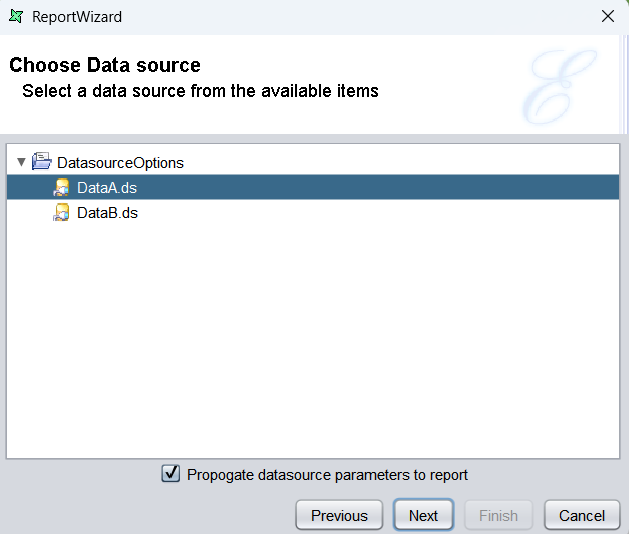Click the ReportWizard app icon in title bar
The width and height of the screenshot is (629, 534).
click(x=15, y=16)
